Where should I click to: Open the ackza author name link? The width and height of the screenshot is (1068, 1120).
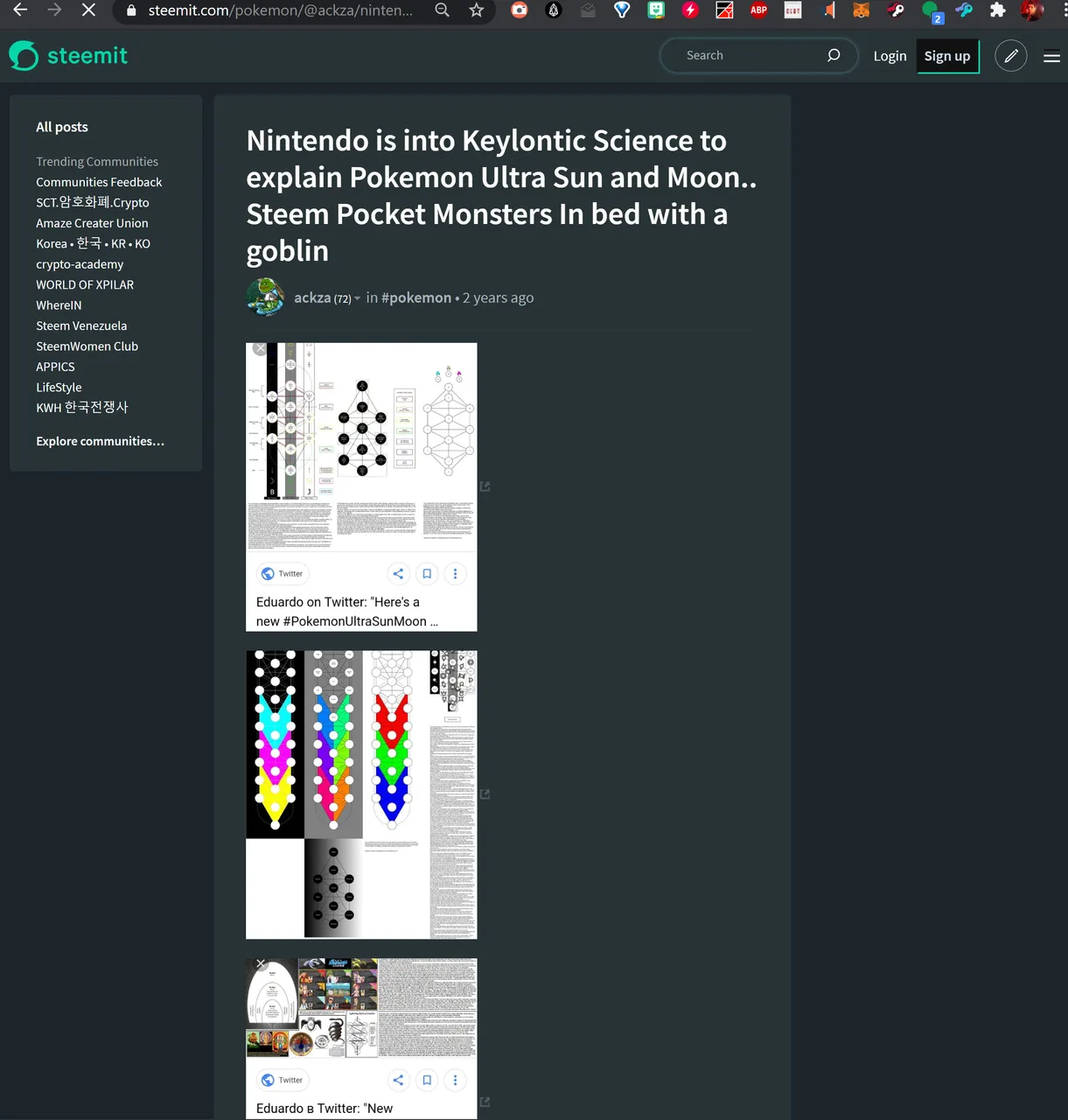tap(312, 297)
